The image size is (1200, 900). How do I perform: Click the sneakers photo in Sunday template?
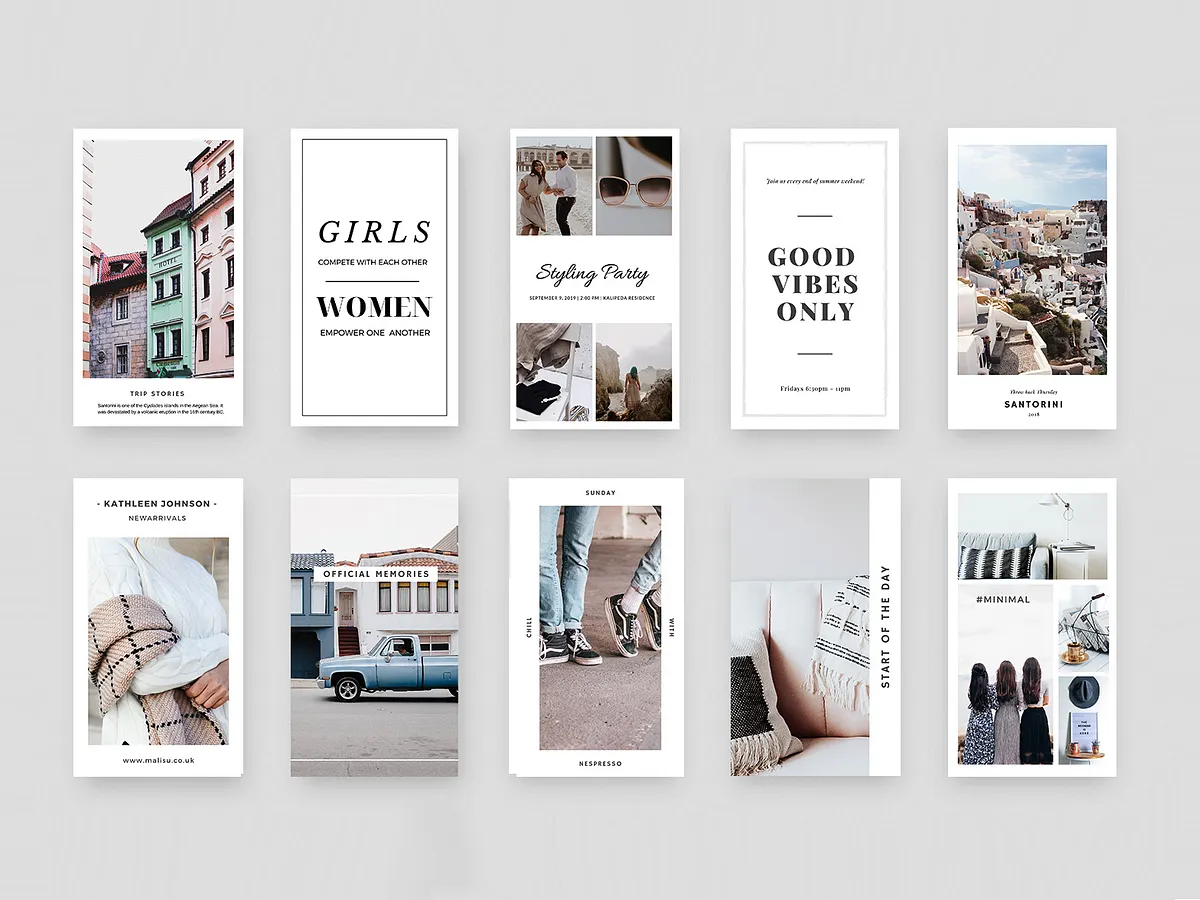600,627
